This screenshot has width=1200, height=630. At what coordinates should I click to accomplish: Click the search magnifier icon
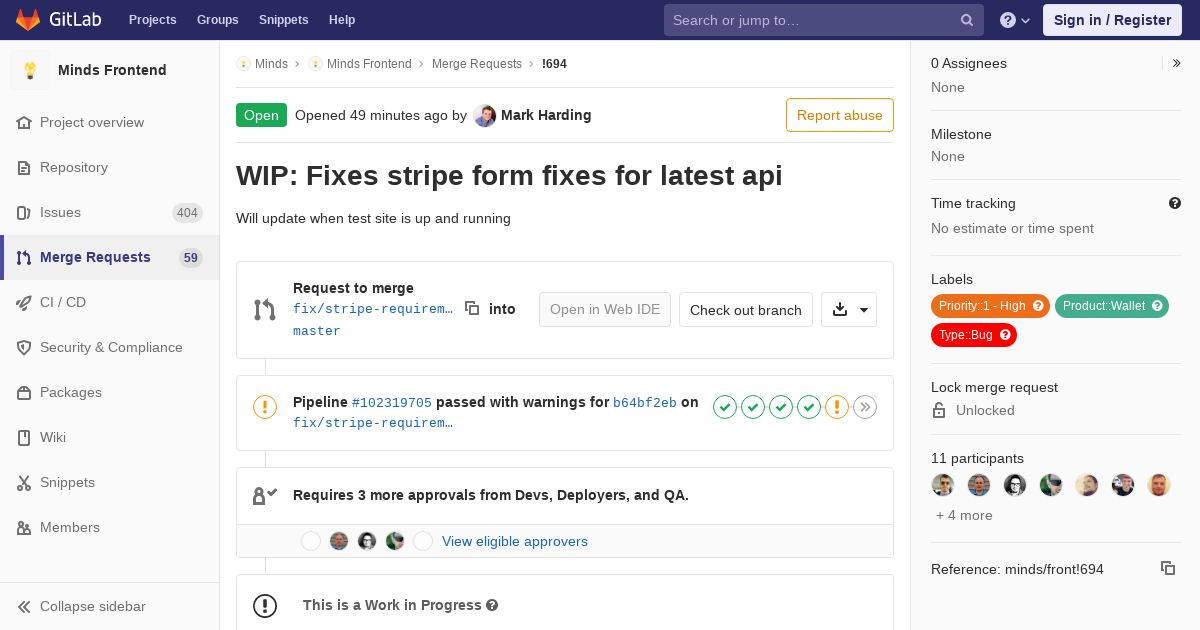(x=967, y=20)
